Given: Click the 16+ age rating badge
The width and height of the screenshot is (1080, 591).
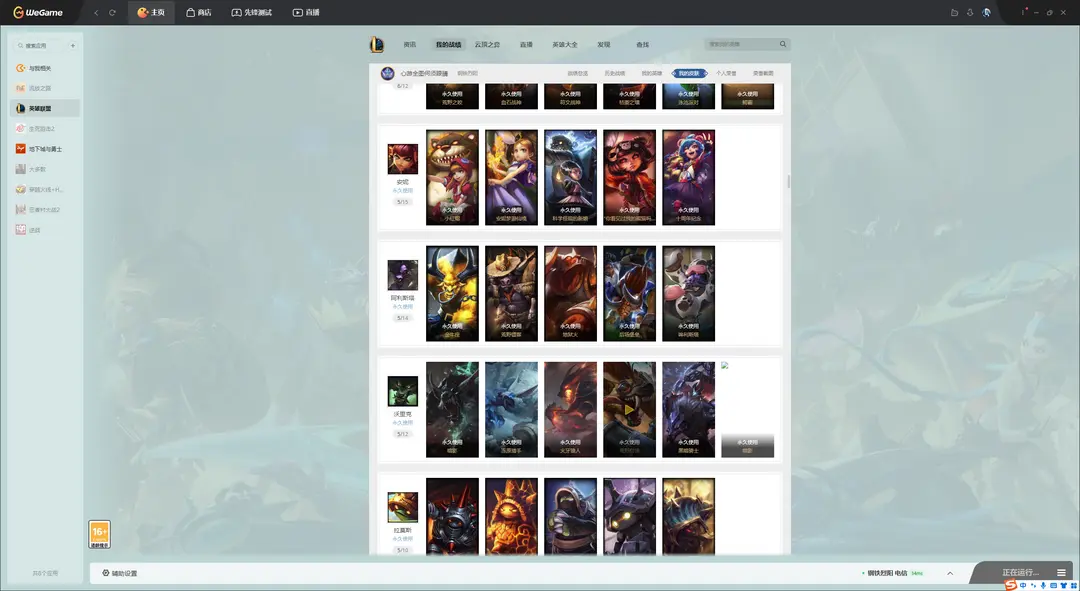Looking at the screenshot, I should tap(99, 535).
